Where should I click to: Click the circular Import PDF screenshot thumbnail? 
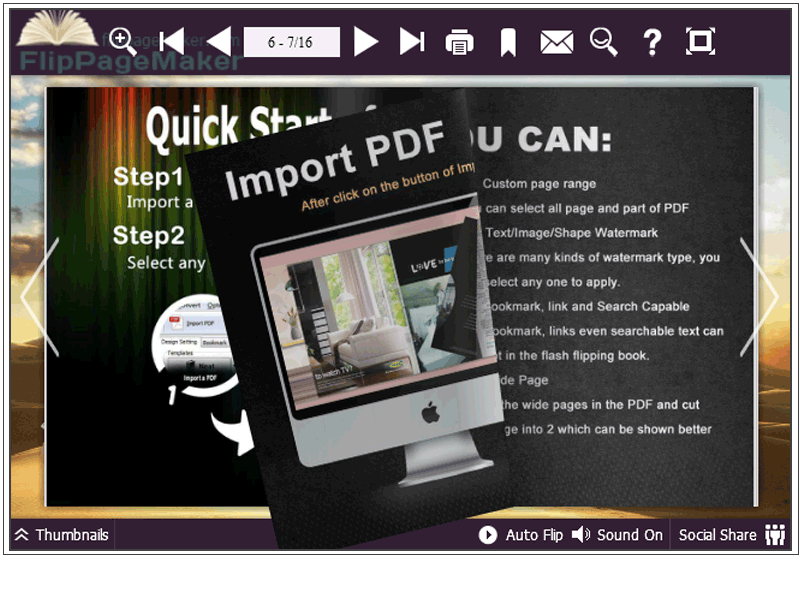click(x=194, y=346)
